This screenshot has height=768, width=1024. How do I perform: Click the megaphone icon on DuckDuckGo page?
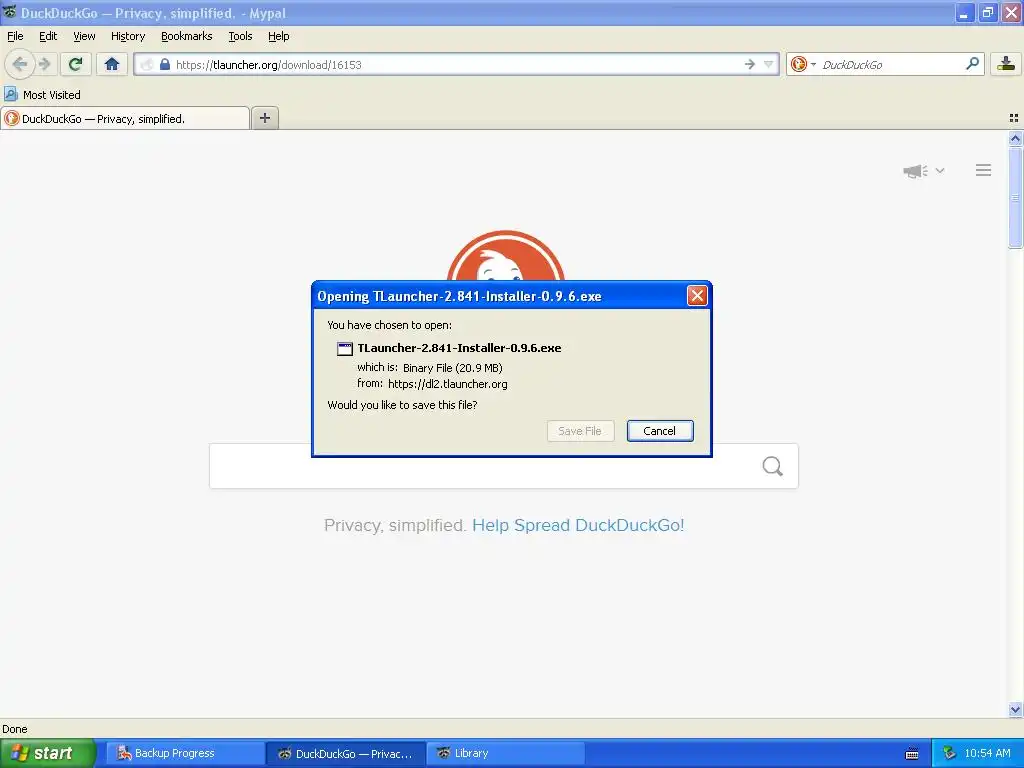(915, 171)
